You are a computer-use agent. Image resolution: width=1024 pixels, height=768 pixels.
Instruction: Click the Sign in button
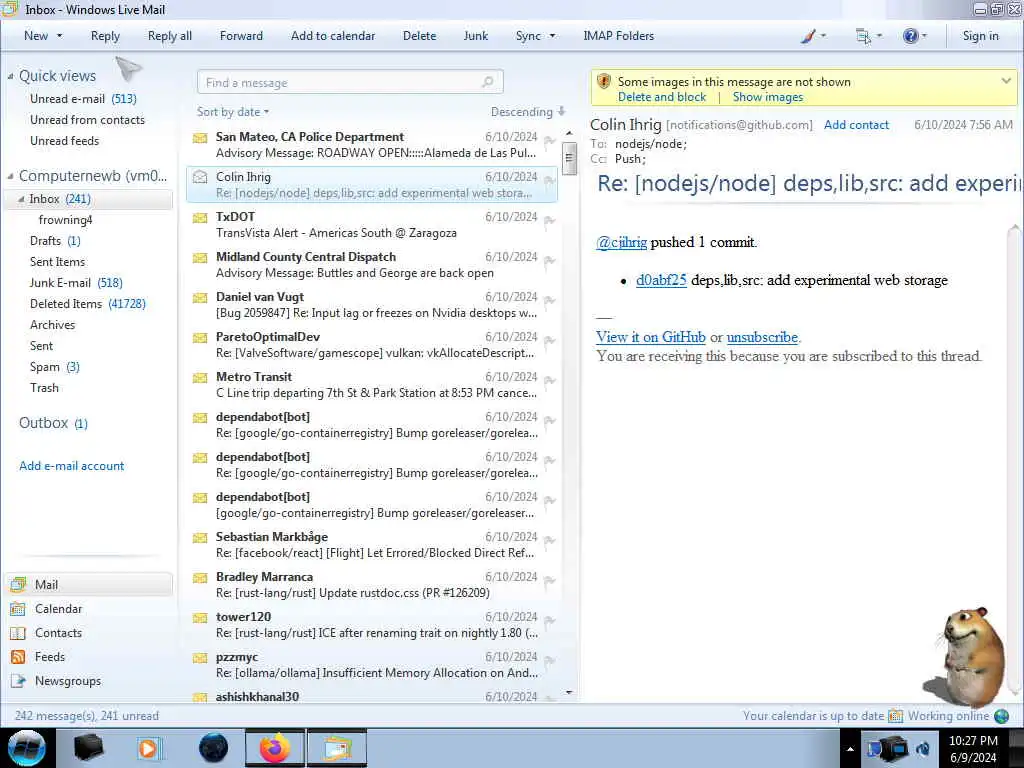tap(980, 36)
